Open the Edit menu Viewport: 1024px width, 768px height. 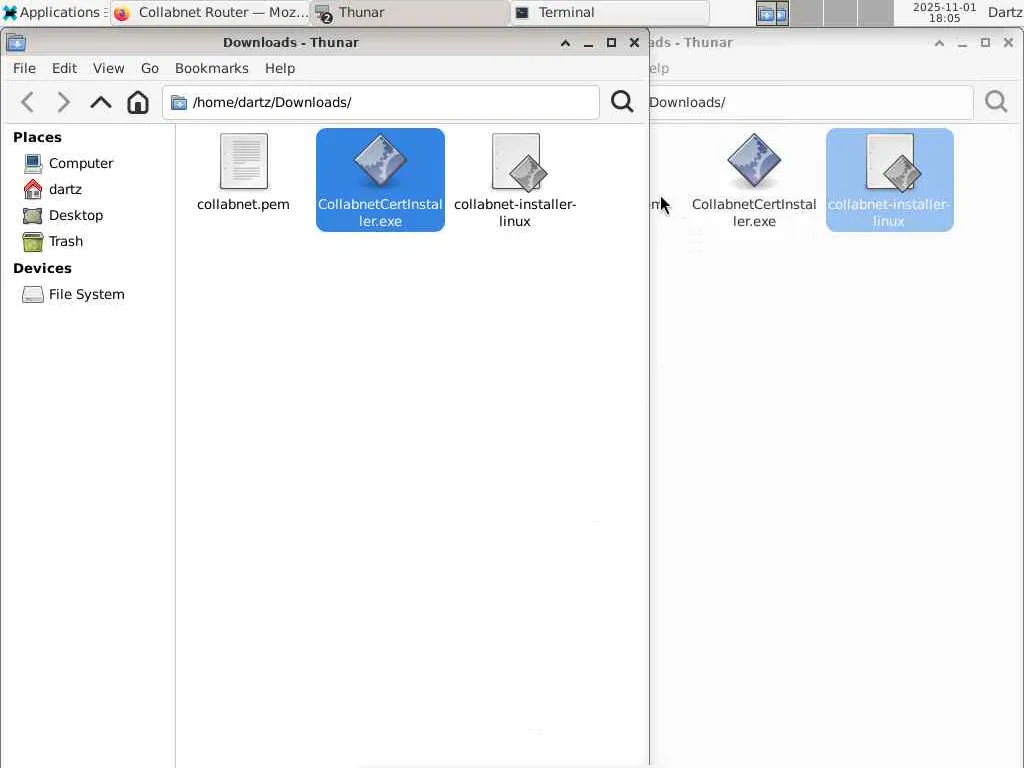pos(64,68)
